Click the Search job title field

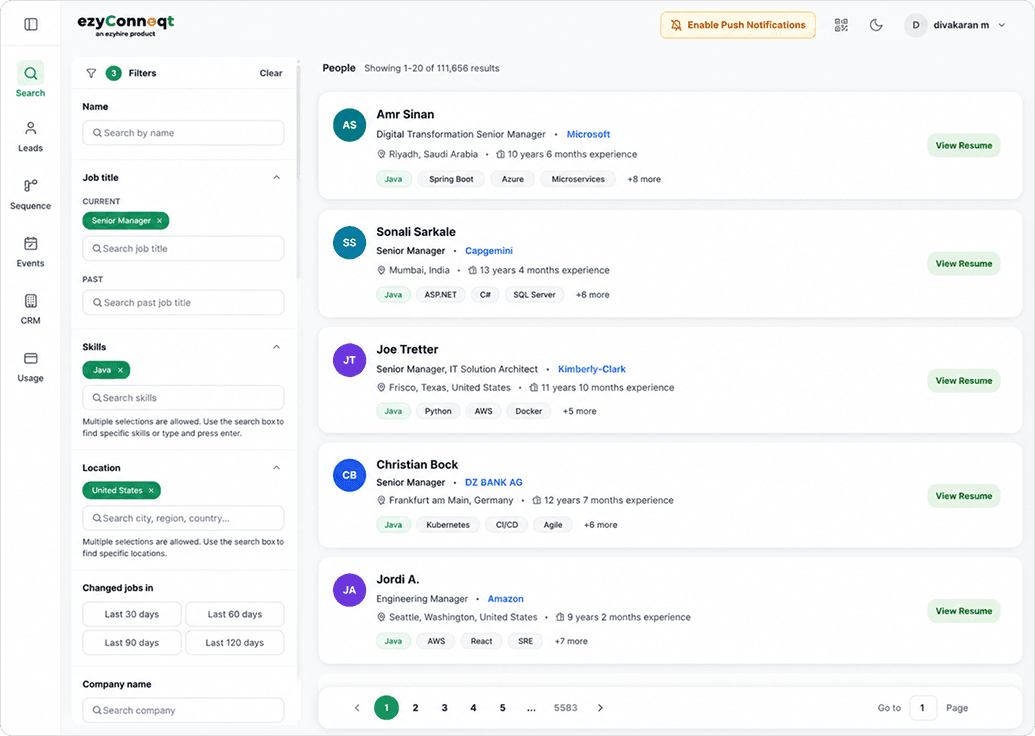184,249
